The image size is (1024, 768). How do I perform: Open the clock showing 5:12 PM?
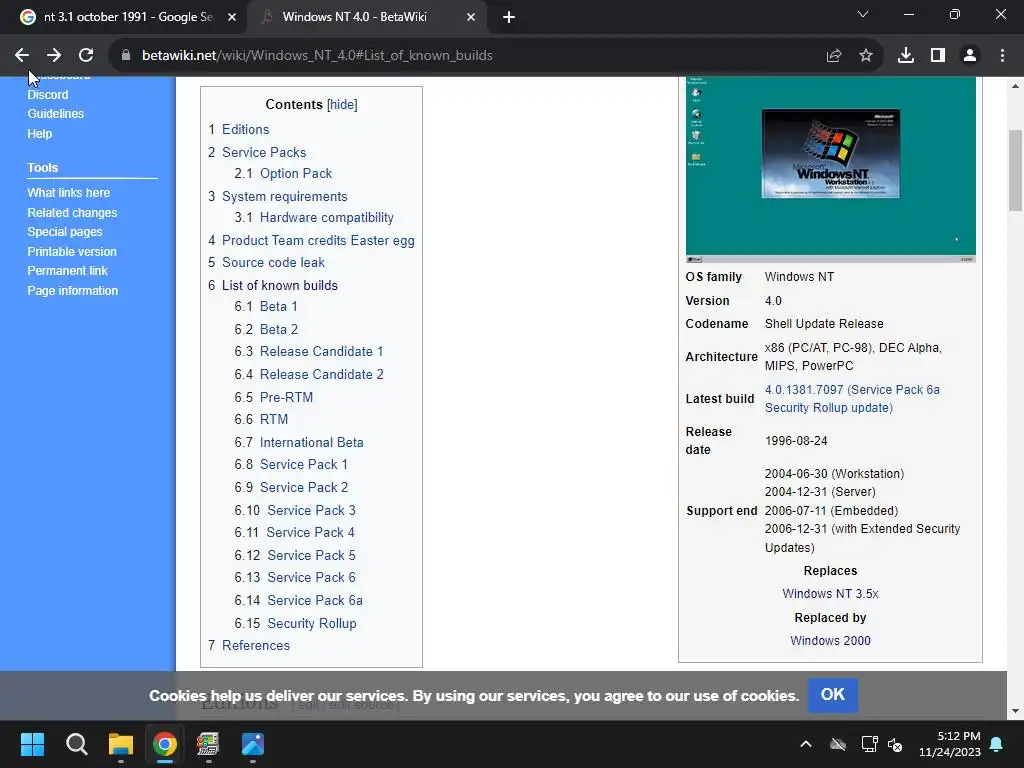coord(950,744)
